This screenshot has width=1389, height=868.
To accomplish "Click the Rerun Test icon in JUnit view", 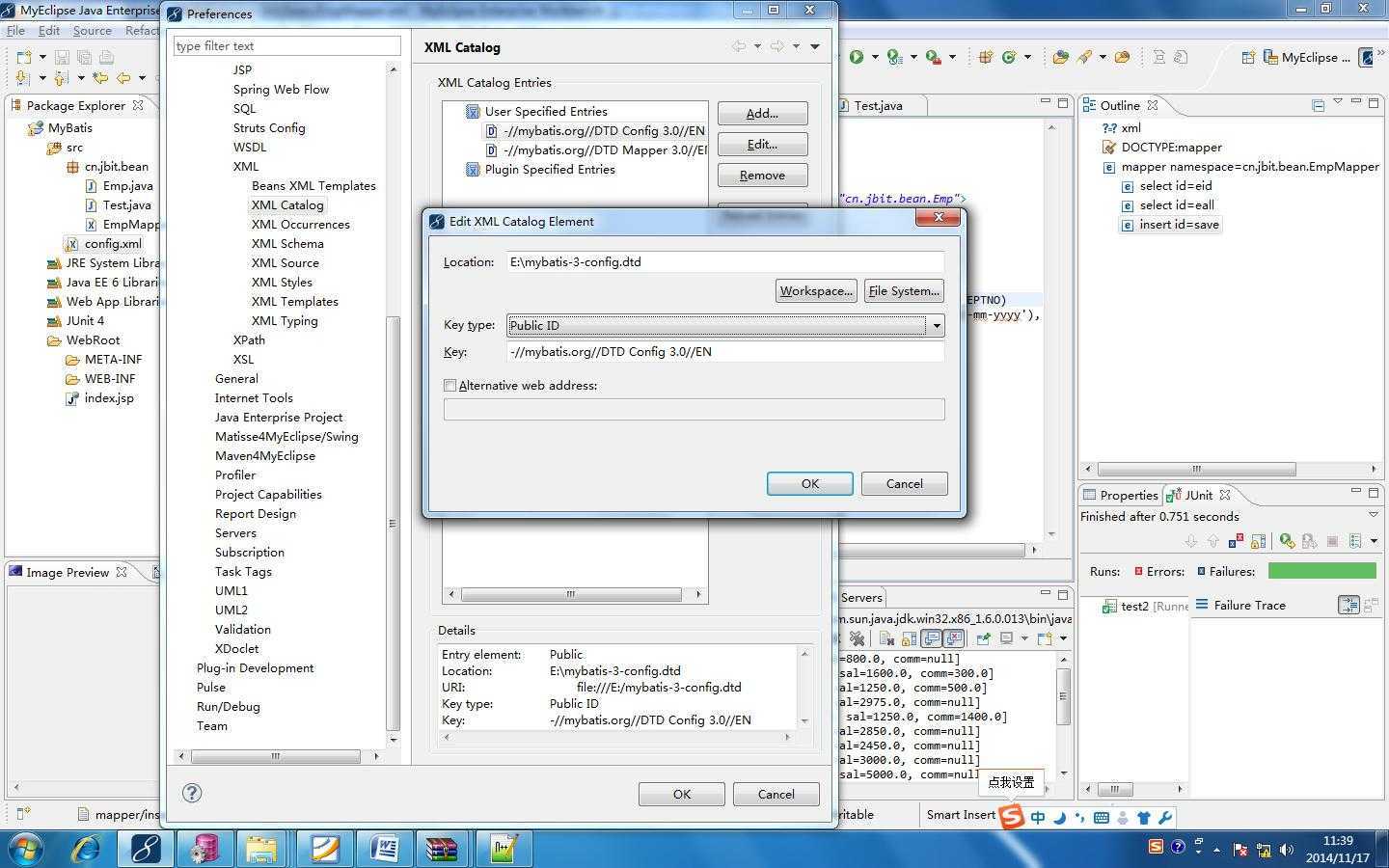I will coord(1287,541).
